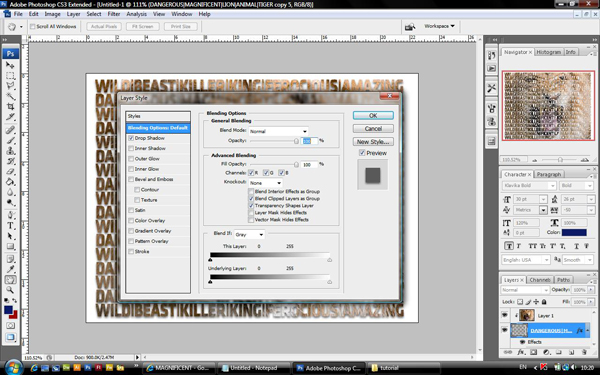
Task: Open the Knockout dropdown
Action: point(266,183)
